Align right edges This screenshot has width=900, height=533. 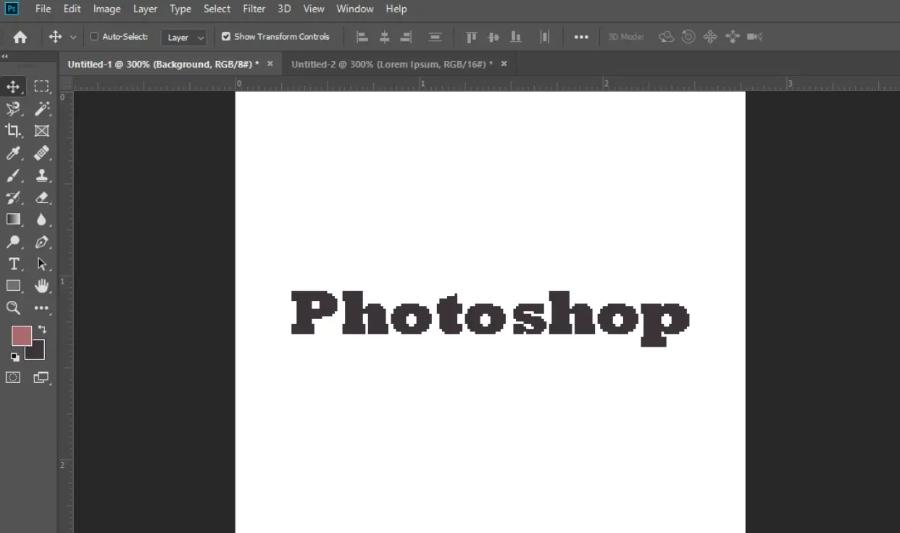406,37
